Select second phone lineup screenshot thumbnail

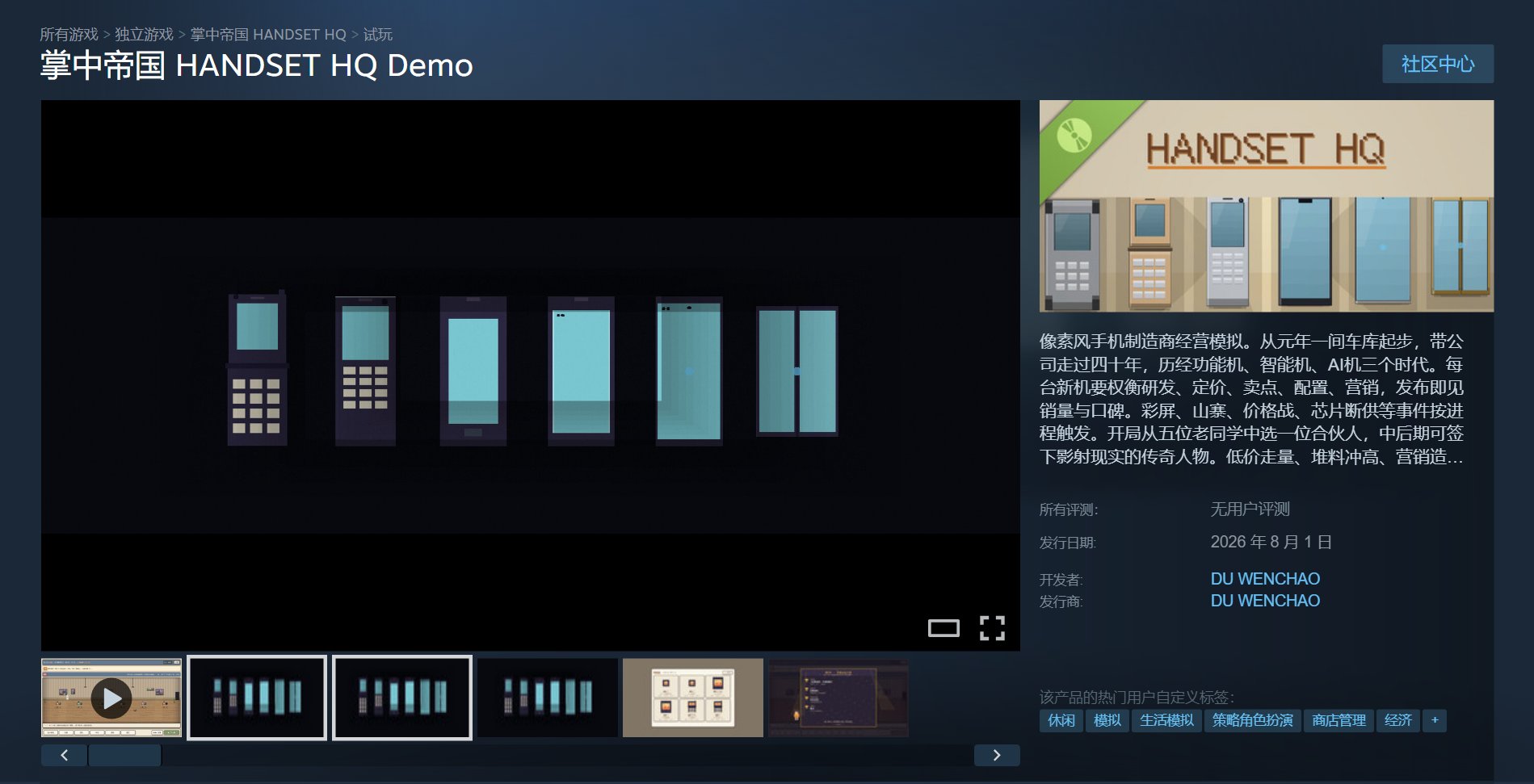(x=257, y=698)
